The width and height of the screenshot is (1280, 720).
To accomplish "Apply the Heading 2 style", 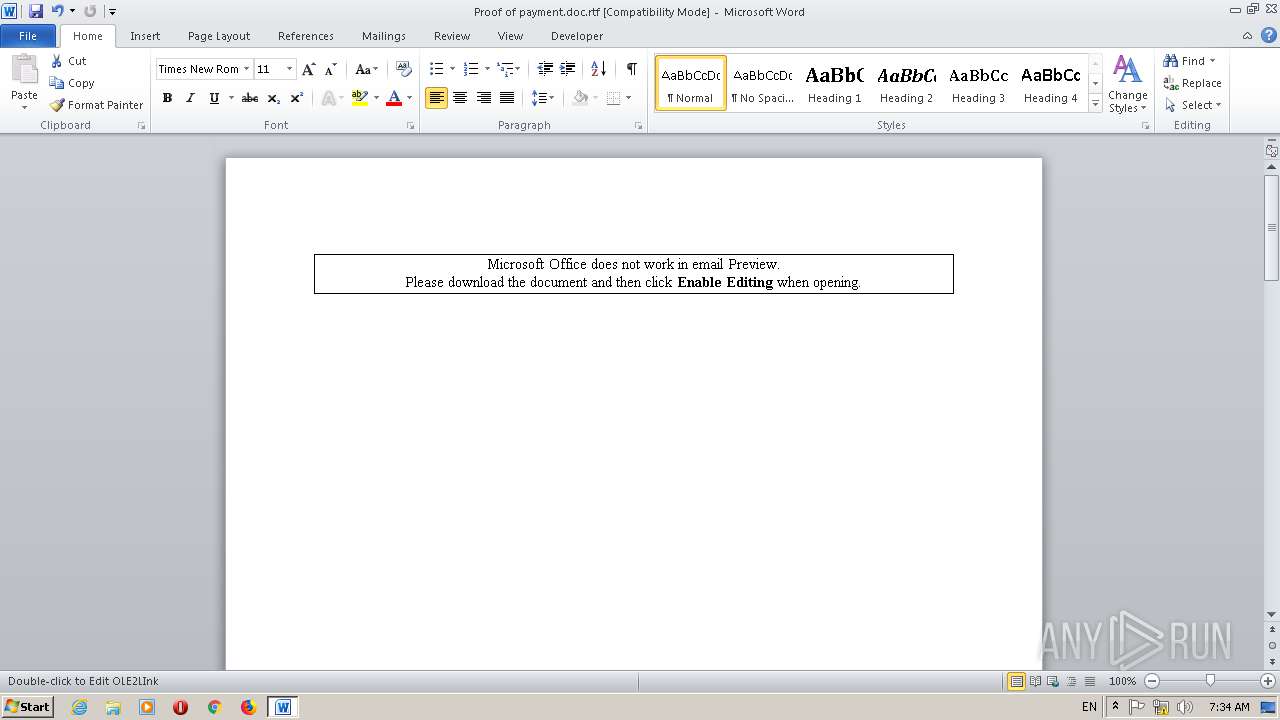I will click(906, 83).
